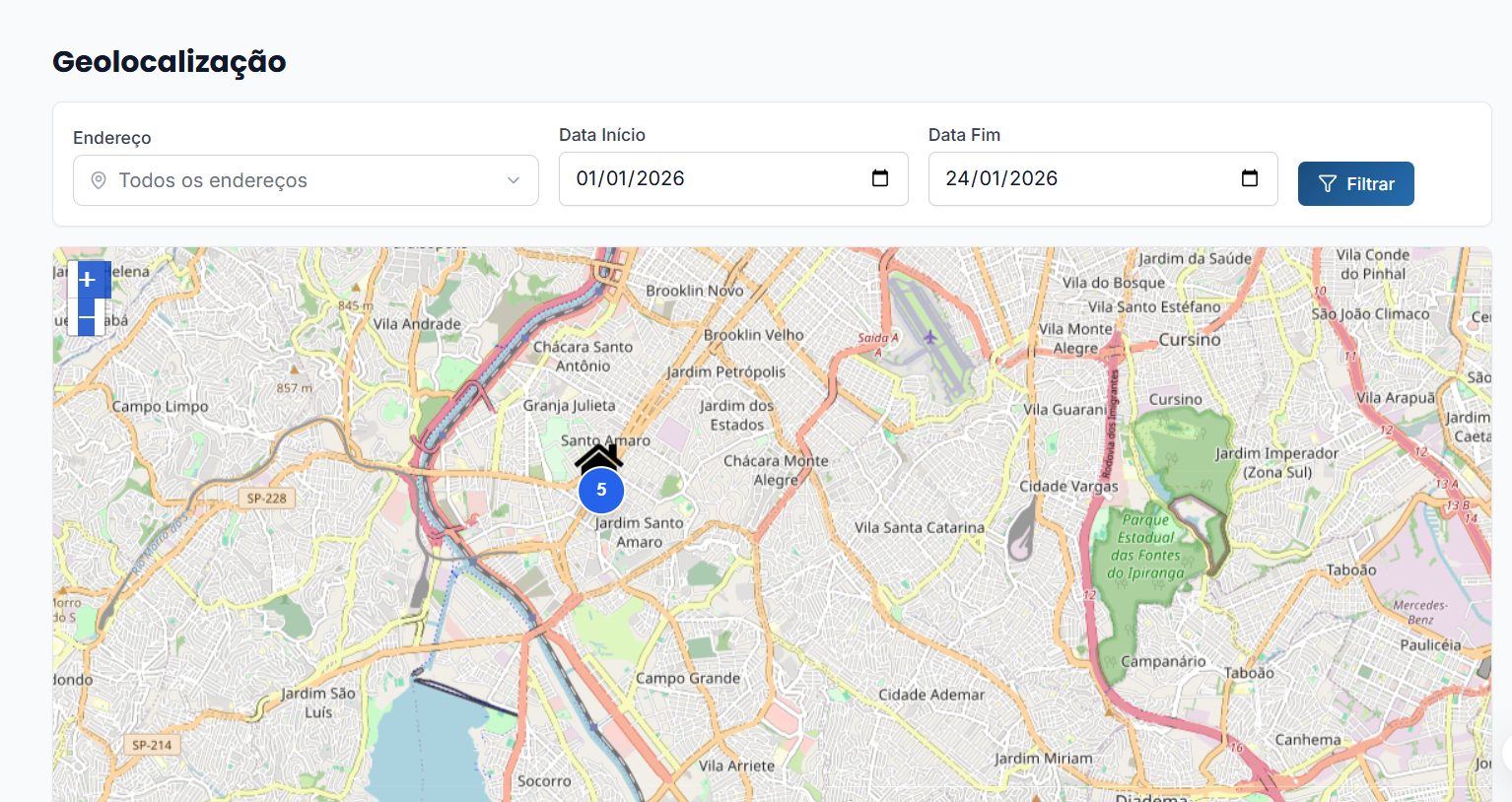Click the Brooklin Novo label on map
The image size is (1512, 802).
[x=695, y=291]
